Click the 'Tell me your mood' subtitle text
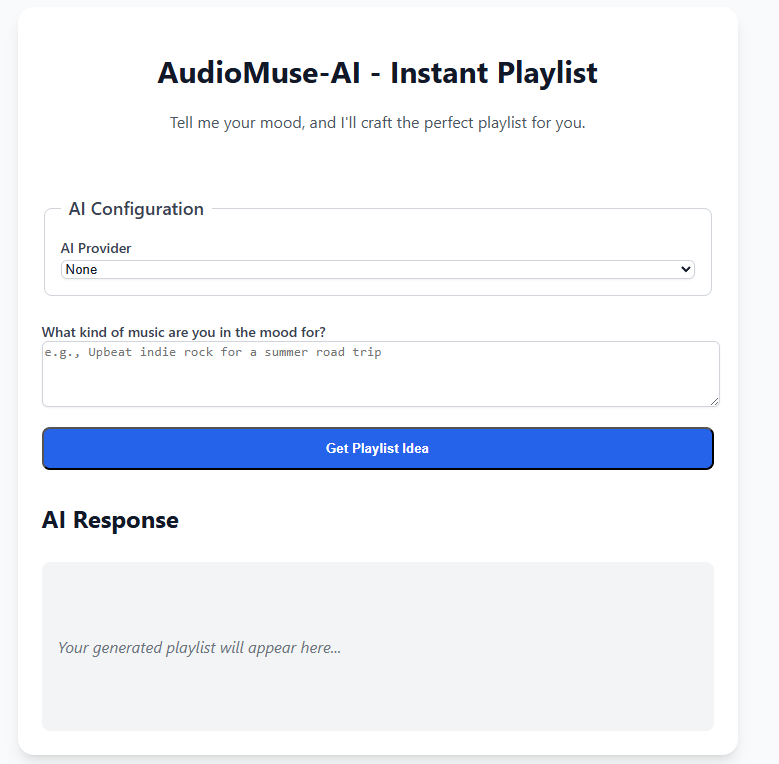The width and height of the screenshot is (779, 764). (377, 123)
